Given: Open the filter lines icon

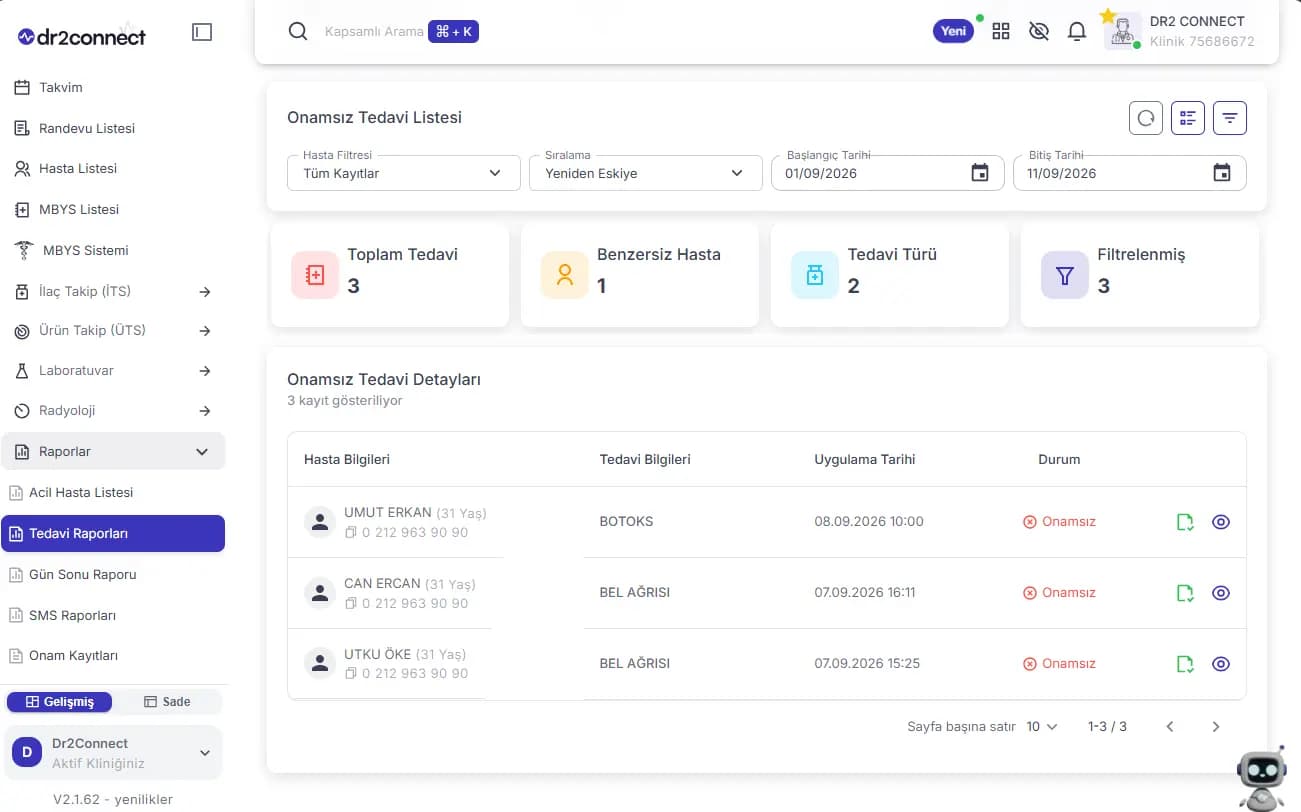Looking at the screenshot, I should coord(1230,118).
